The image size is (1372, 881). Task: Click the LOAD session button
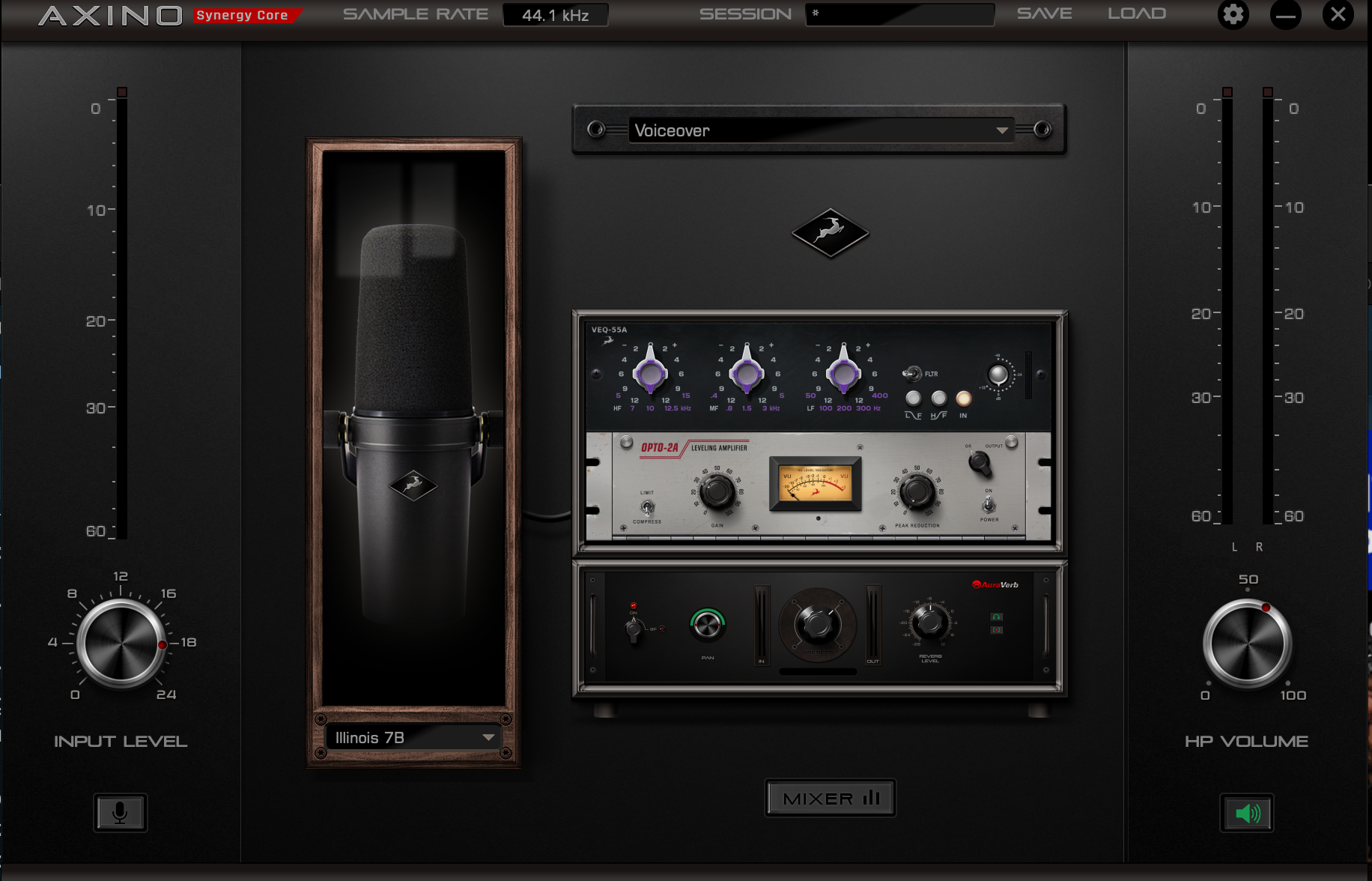click(1137, 13)
